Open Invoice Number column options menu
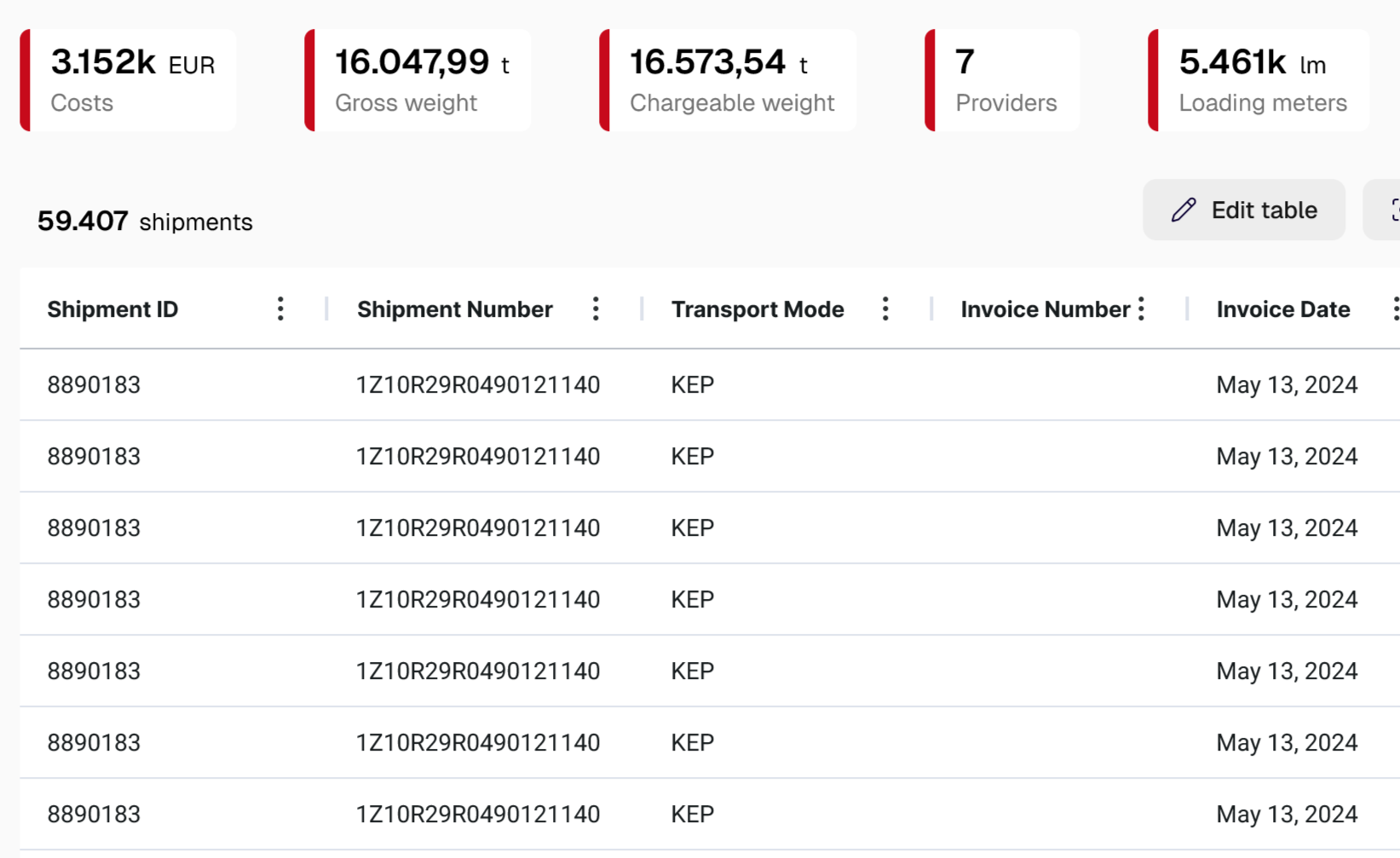Image resolution: width=1400 pixels, height=858 pixels. click(x=1141, y=309)
